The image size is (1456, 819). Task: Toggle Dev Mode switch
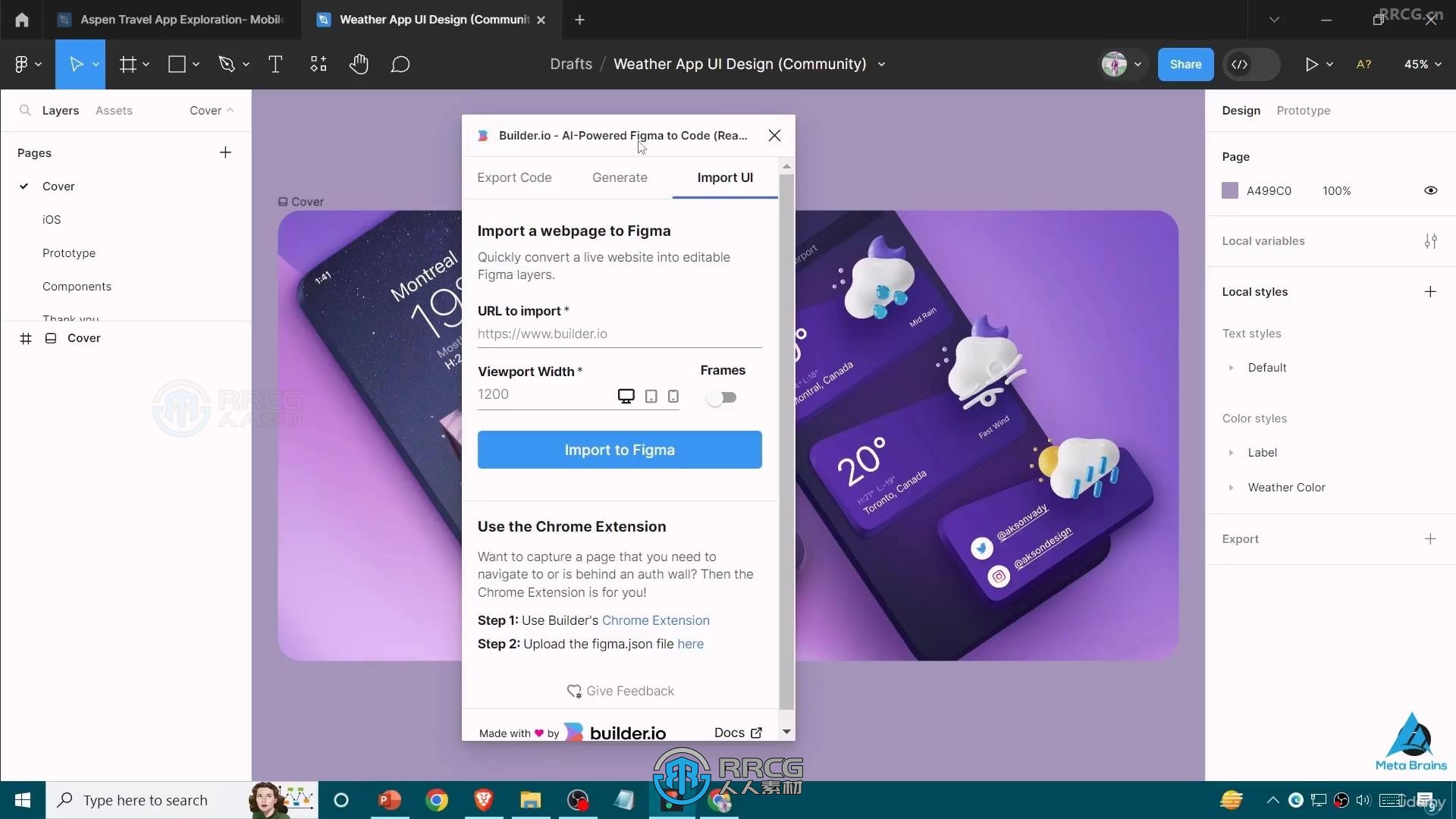(x=1251, y=64)
